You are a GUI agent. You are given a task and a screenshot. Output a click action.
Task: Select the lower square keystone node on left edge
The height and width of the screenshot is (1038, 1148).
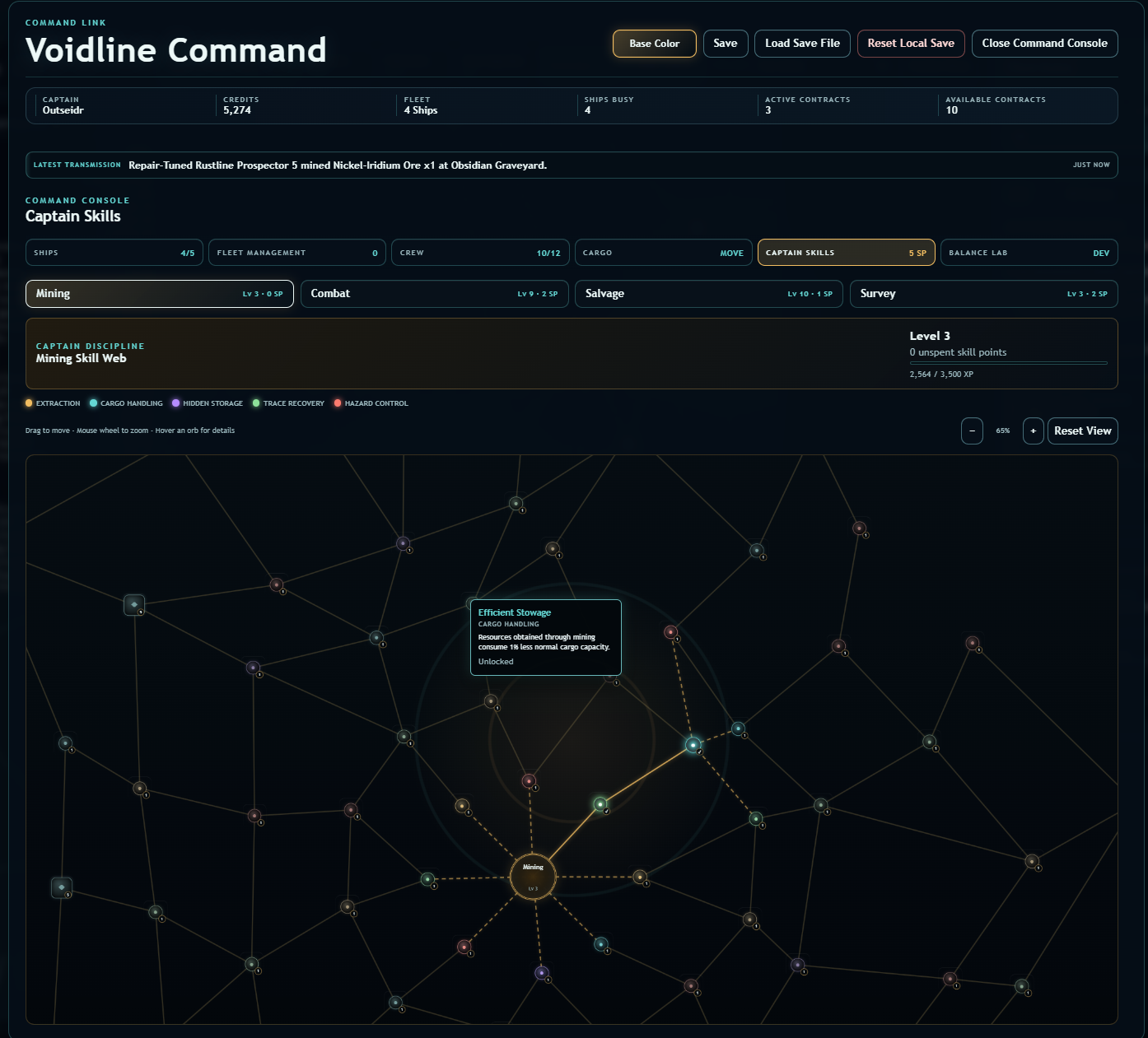click(x=62, y=887)
